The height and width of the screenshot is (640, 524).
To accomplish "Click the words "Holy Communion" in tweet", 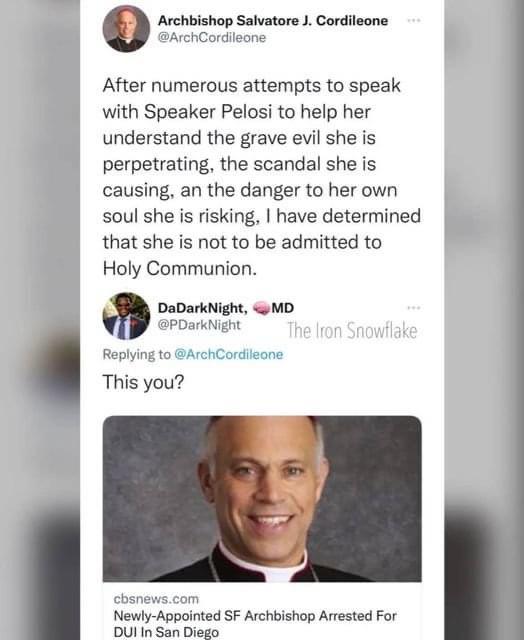I will [178, 269].
